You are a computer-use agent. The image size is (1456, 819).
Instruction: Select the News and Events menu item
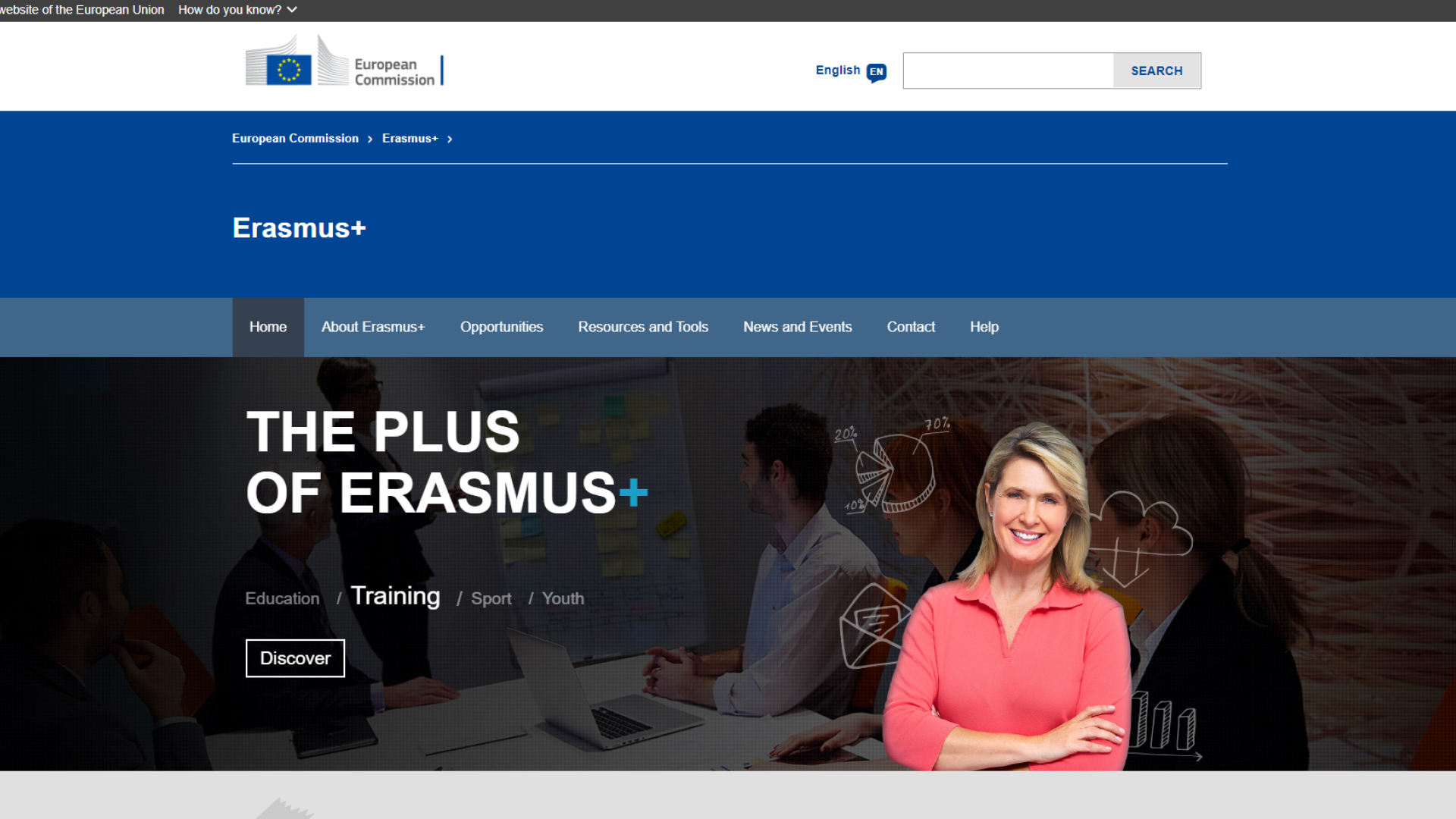click(x=797, y=327)
